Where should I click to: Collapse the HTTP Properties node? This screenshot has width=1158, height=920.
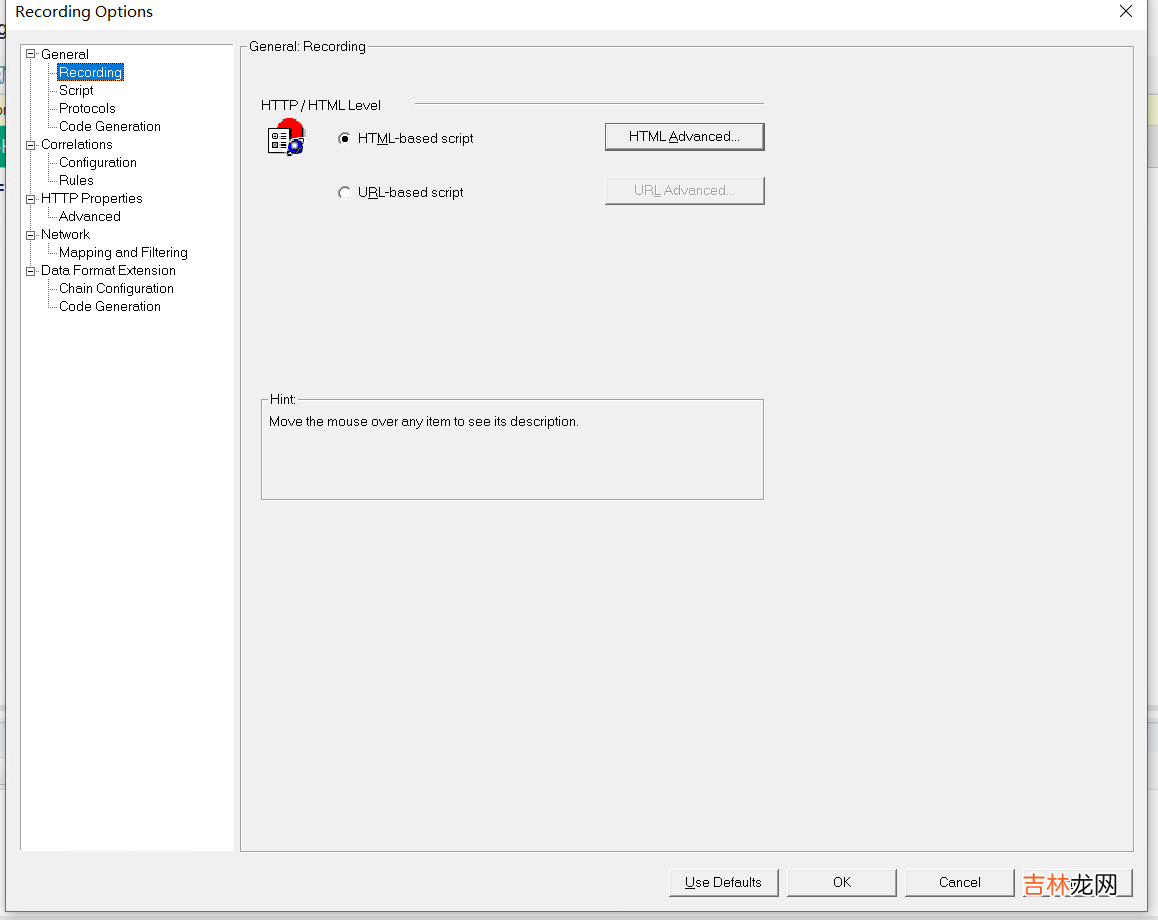(x=31, y=198)
